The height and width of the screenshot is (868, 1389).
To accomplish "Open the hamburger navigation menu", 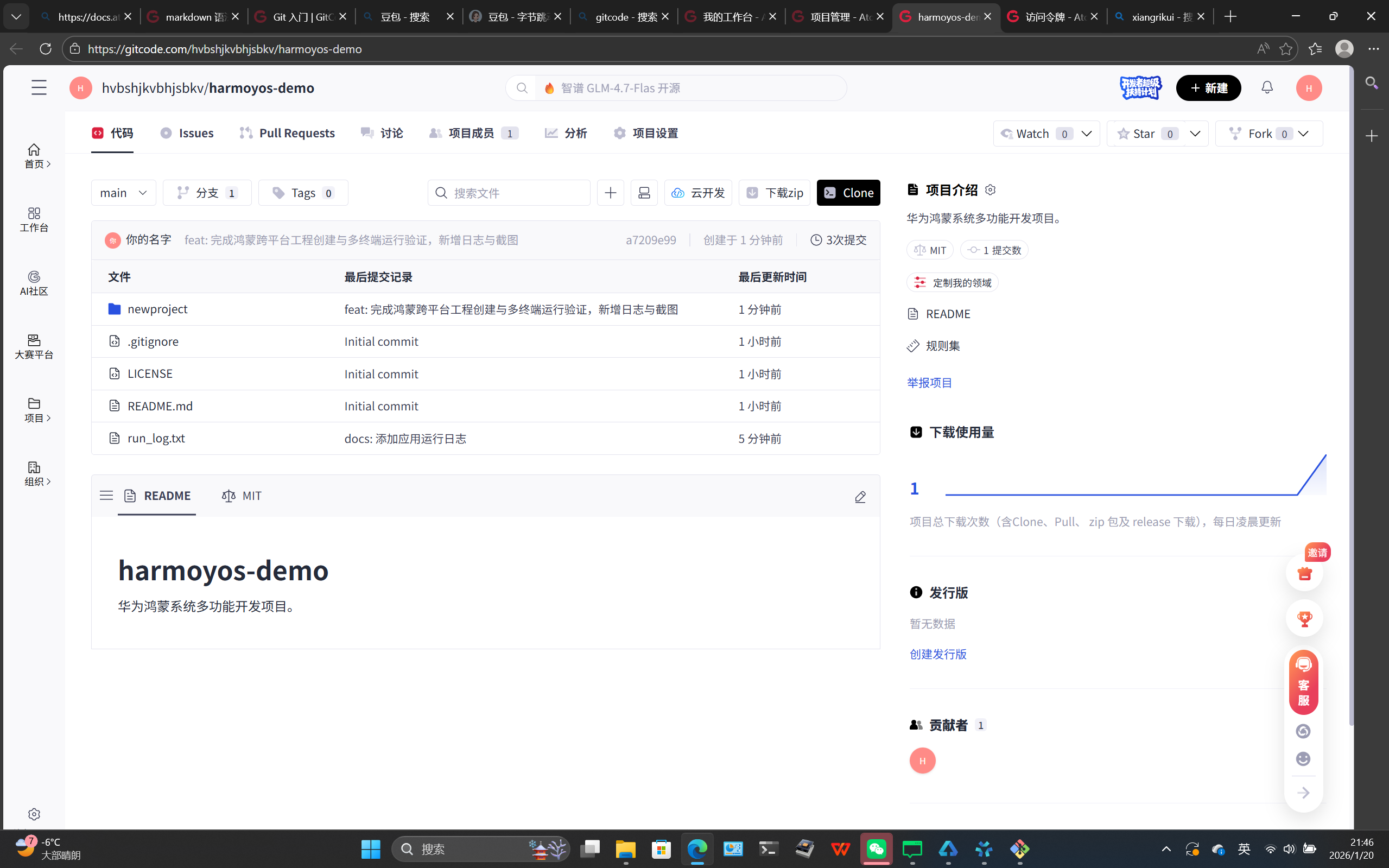I will click(39, 87).
